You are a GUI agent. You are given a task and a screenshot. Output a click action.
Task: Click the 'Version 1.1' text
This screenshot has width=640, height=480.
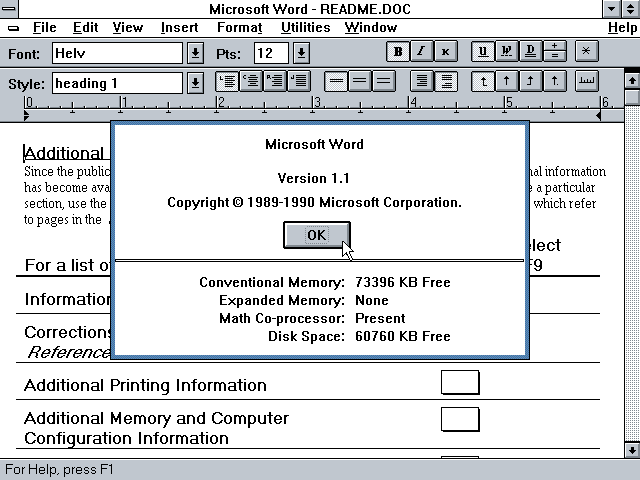coord(313,178)
